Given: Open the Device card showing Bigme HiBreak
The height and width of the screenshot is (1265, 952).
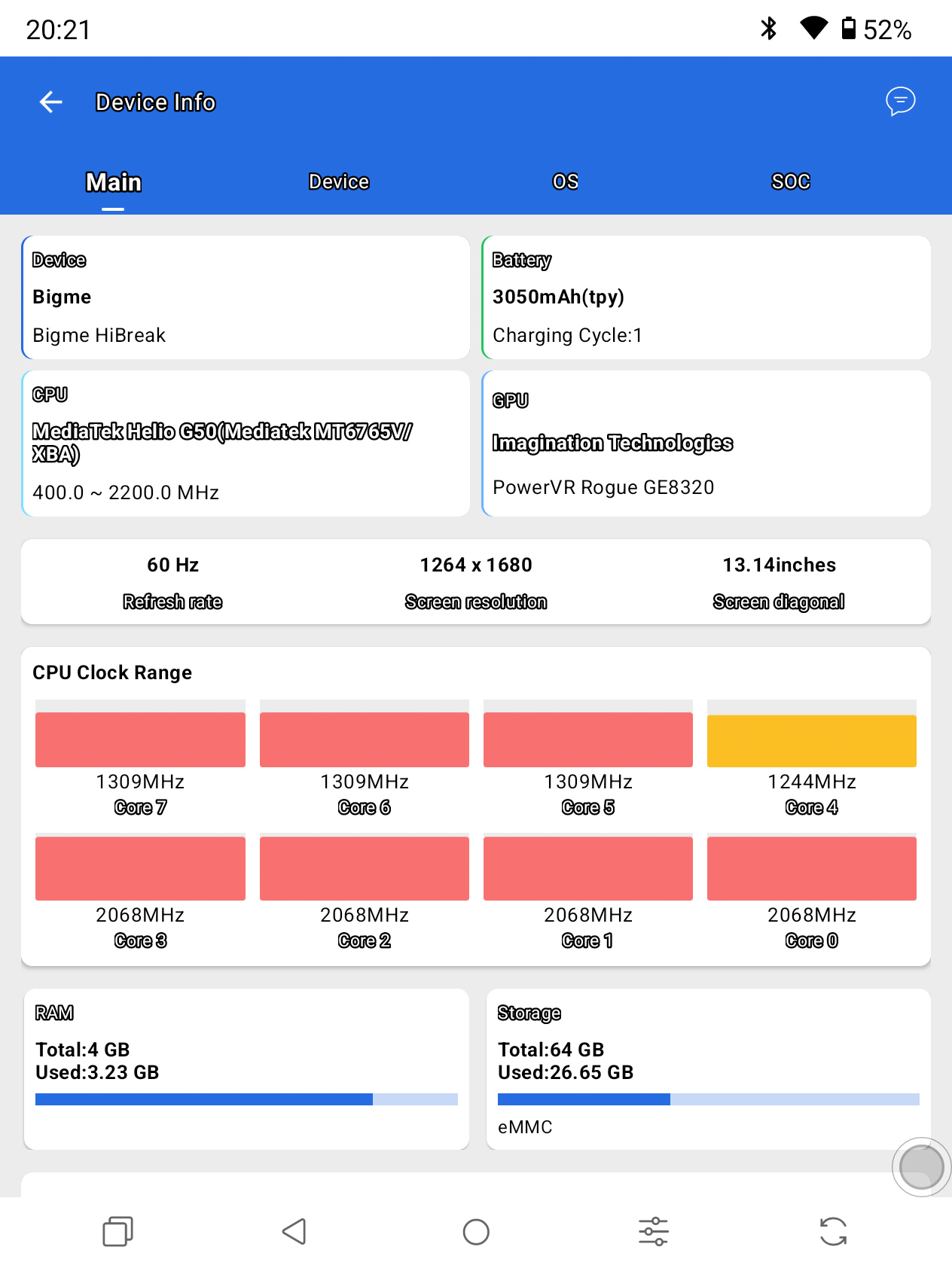Looking at the screenshot, I should pyautogui.click(x=246, y=297).
